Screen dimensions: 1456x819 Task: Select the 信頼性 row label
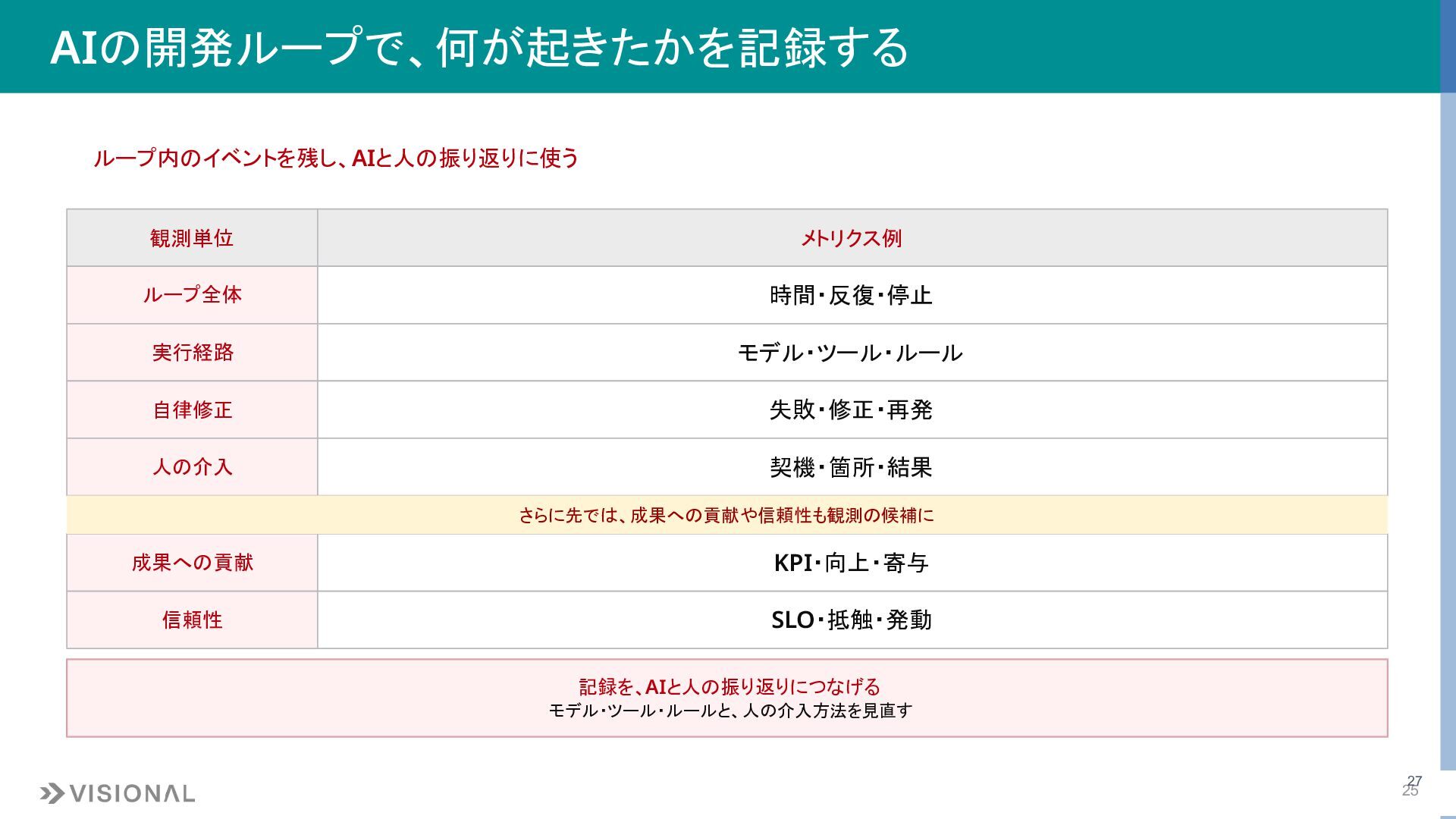click(192, 620)
